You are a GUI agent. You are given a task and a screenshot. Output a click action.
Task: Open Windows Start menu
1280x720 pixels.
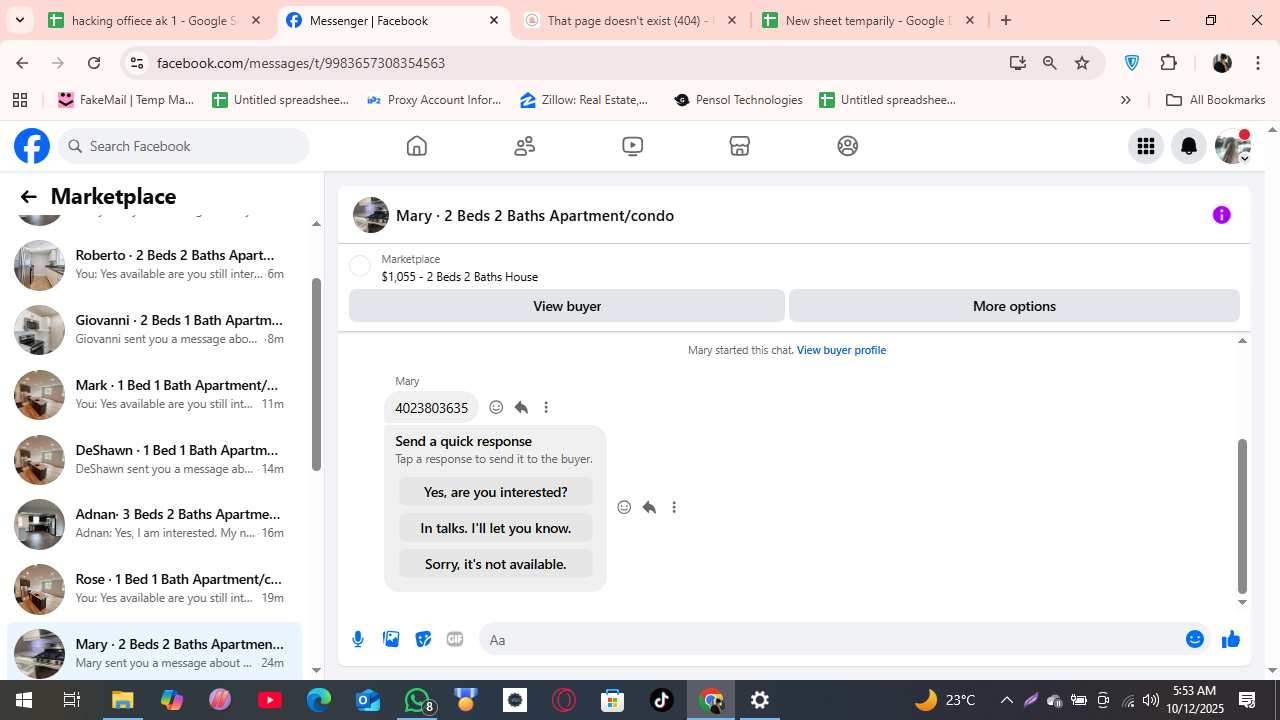click(24, 700)
